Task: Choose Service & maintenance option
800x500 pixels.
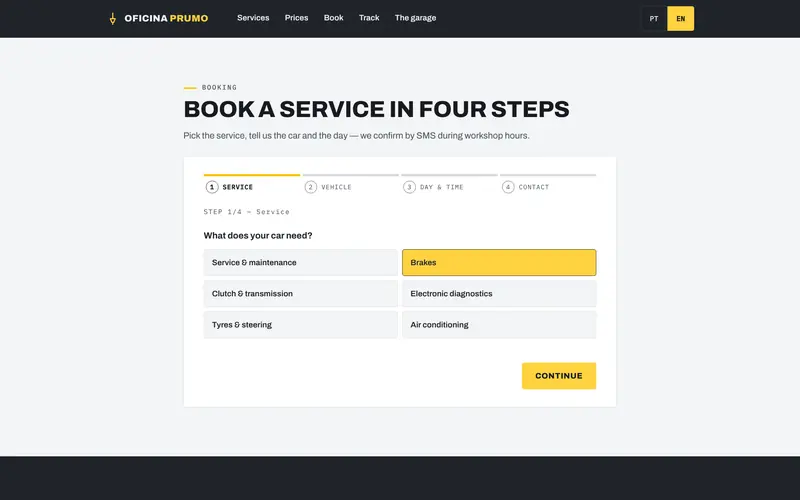Action: tap(301, 263)
